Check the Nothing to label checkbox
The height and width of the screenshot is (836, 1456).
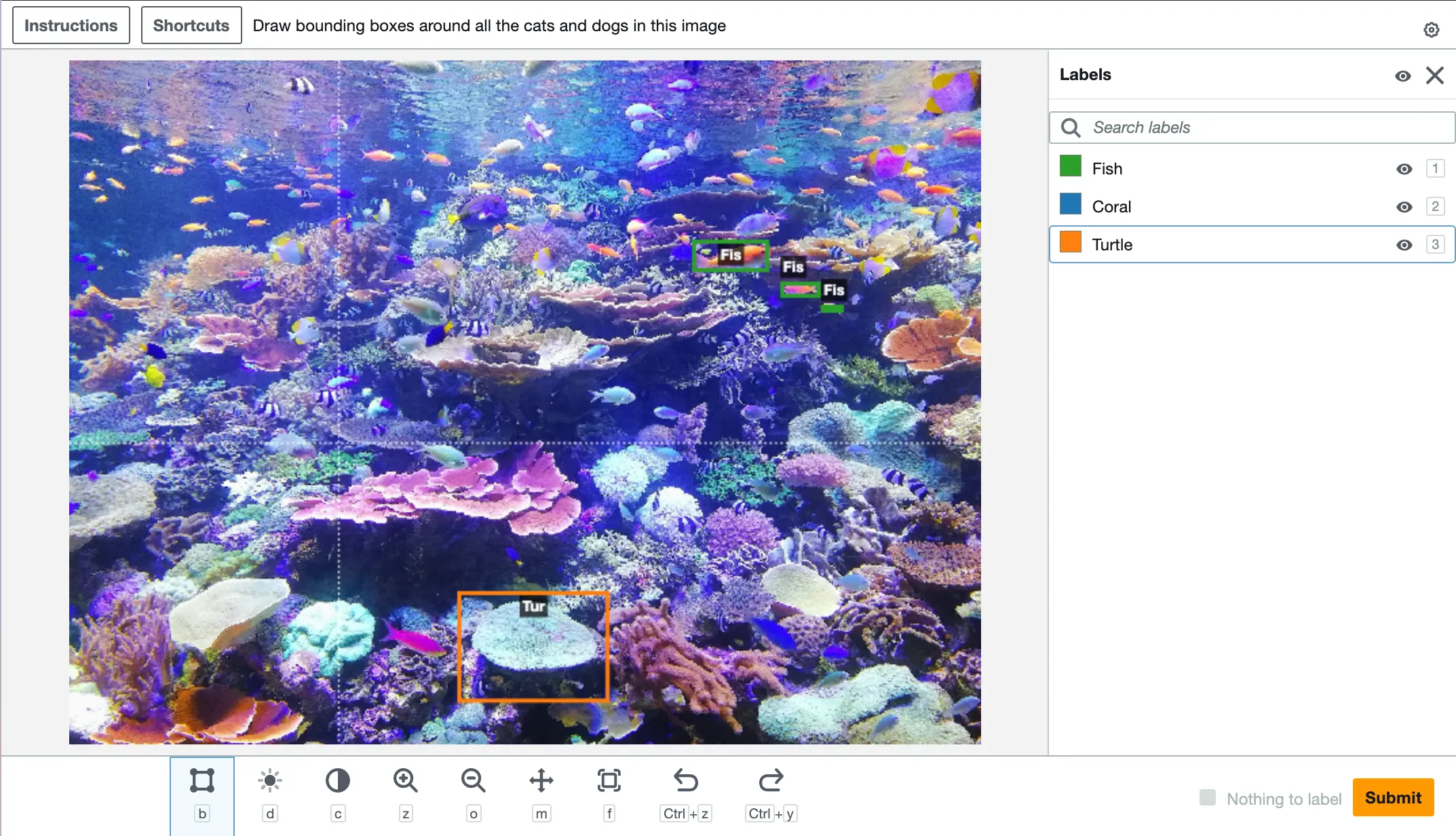tap(1208, 798)
